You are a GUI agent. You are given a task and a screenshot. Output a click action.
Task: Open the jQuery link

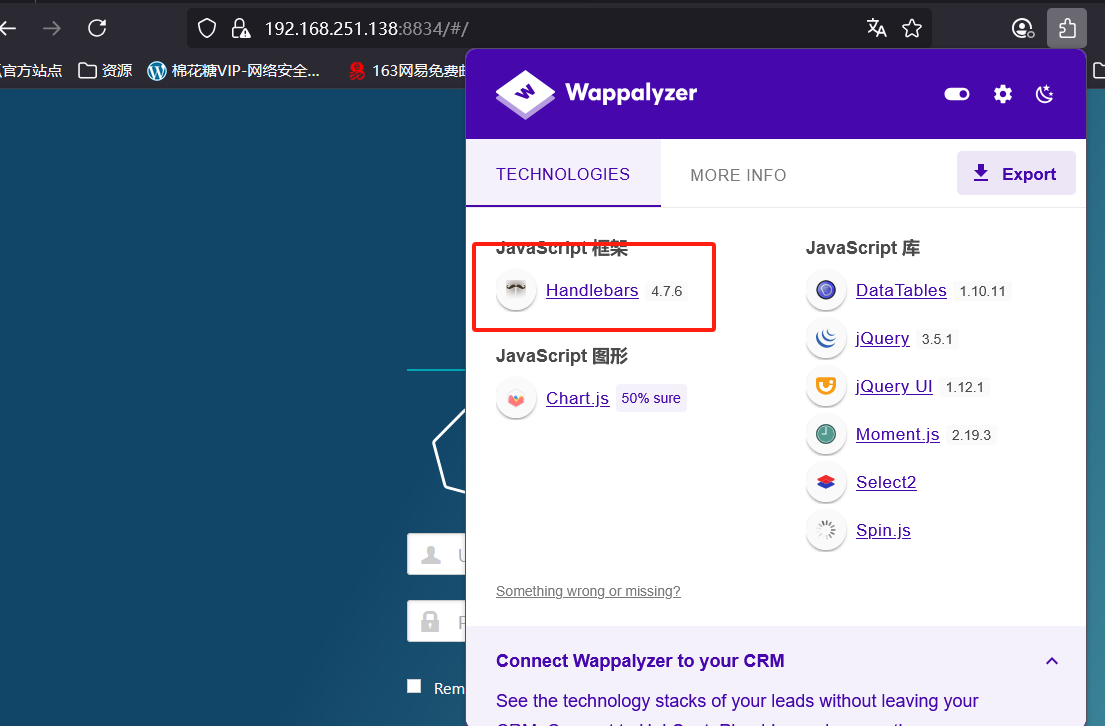[x=882, y=338]
